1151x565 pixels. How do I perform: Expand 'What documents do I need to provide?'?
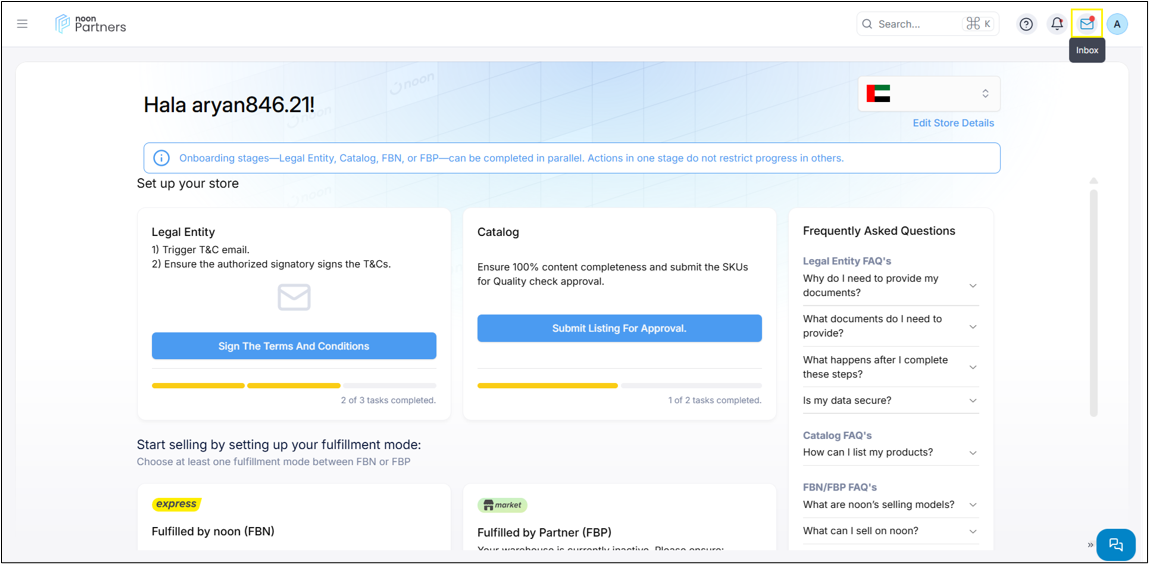point(890,326)
